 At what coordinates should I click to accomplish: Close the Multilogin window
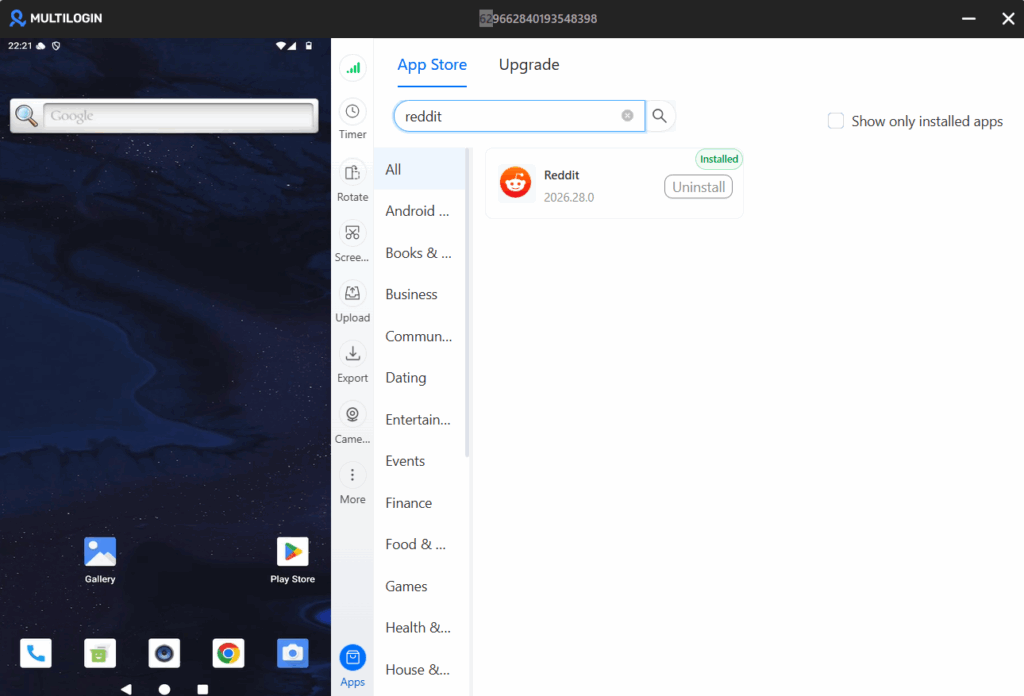tap(1008, 18)
